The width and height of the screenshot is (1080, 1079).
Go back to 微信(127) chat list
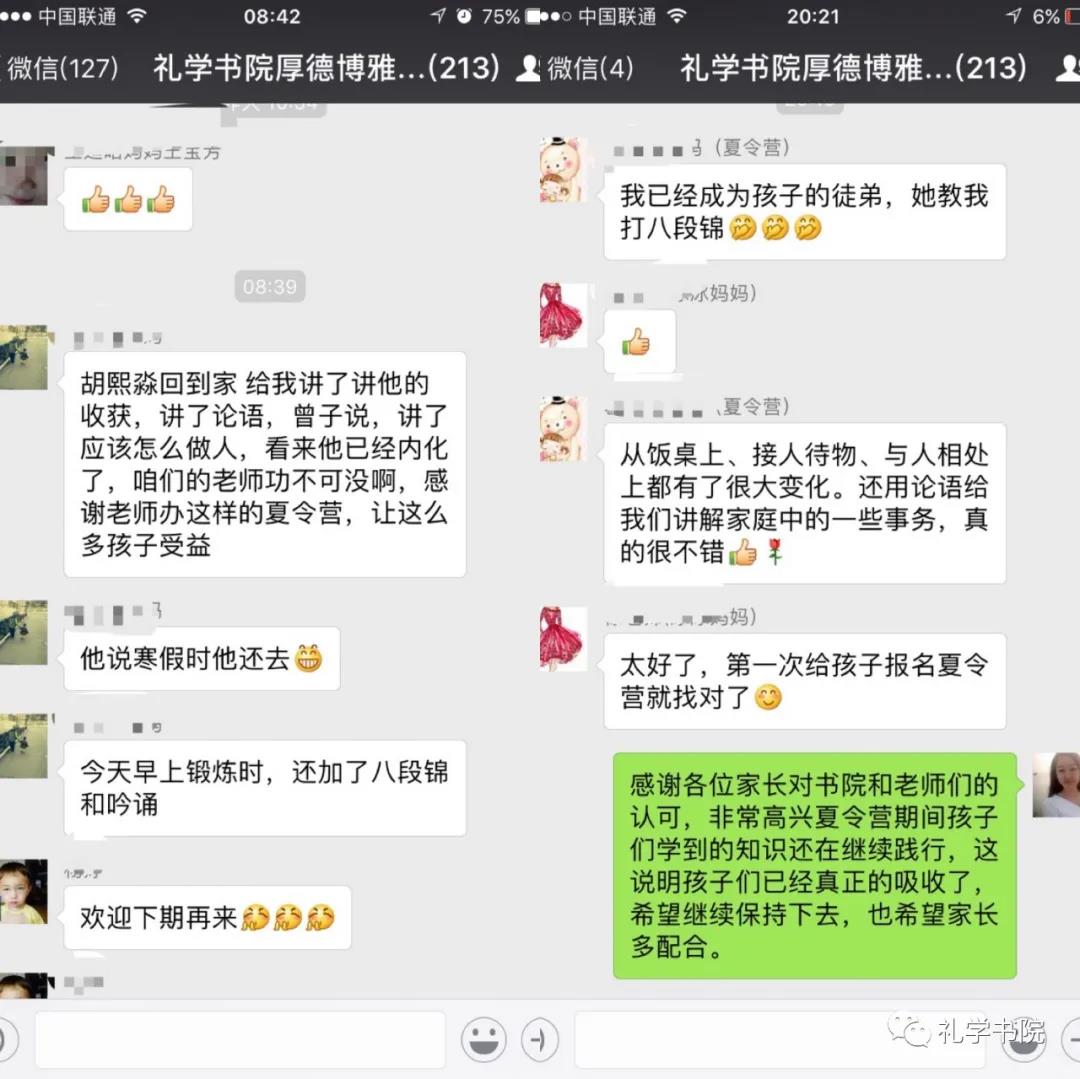(x=61, y=68)
